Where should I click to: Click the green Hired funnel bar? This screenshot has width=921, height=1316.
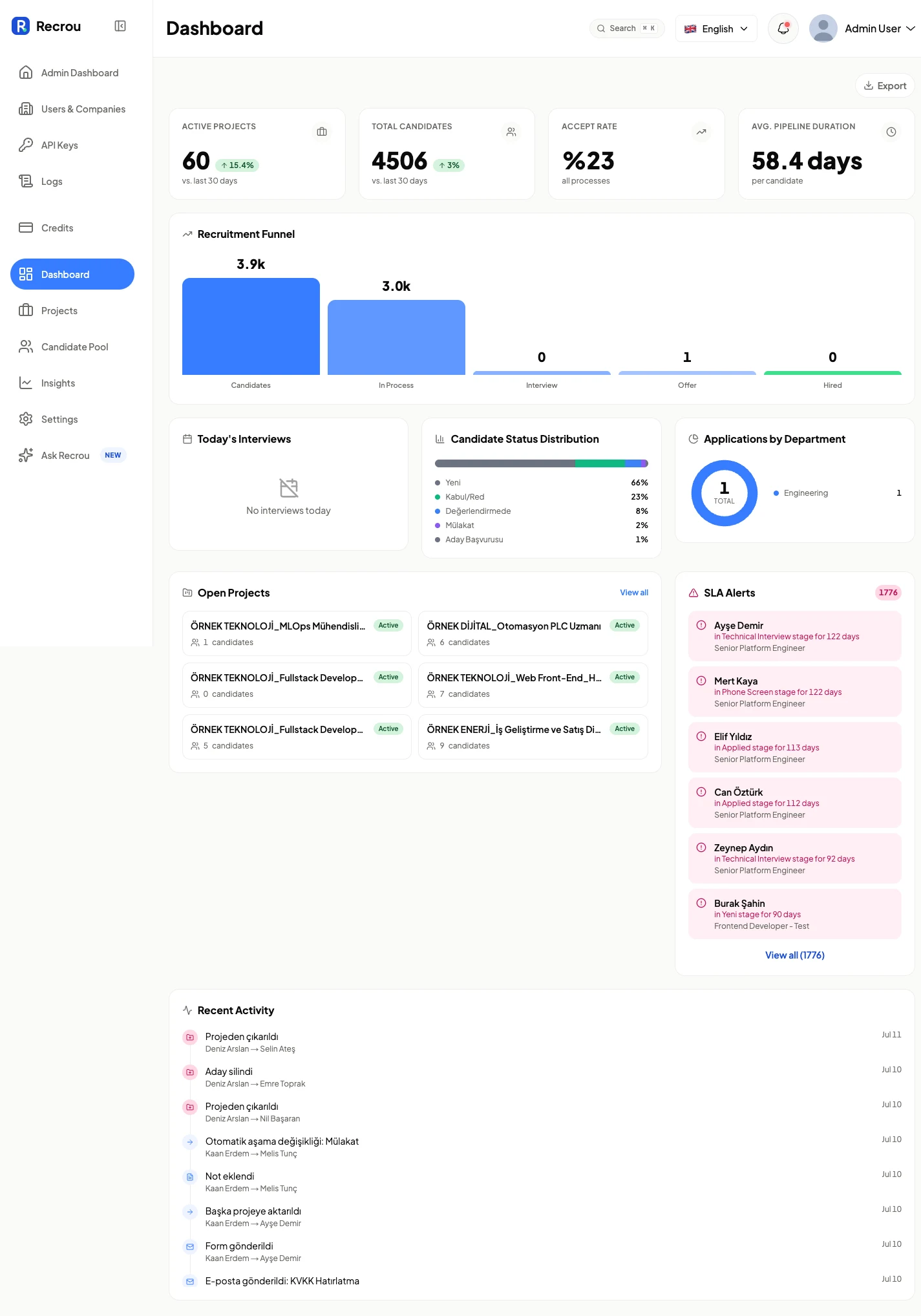coord(832,373)
